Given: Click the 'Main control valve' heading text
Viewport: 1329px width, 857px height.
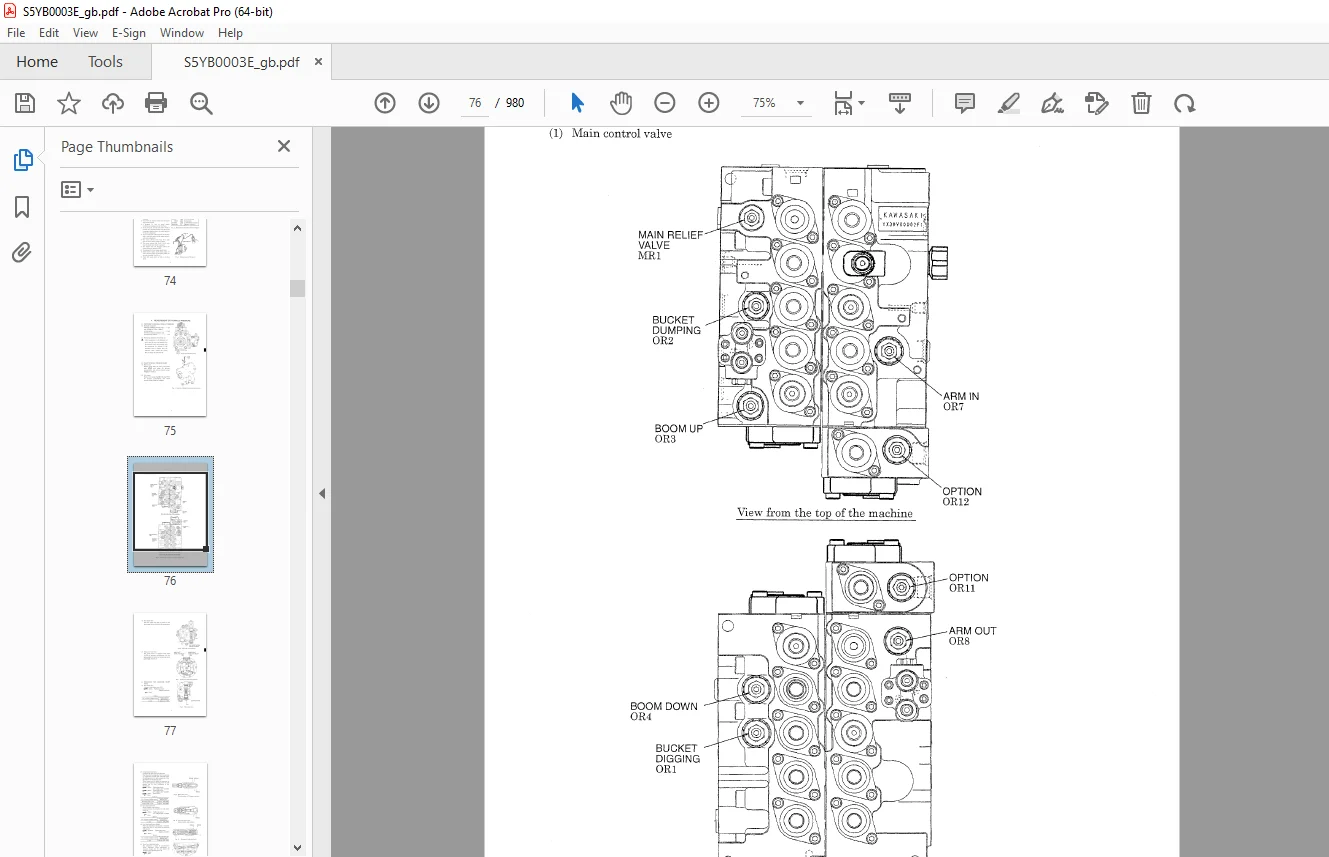Looking at the screenshot, I should point(622,134).
